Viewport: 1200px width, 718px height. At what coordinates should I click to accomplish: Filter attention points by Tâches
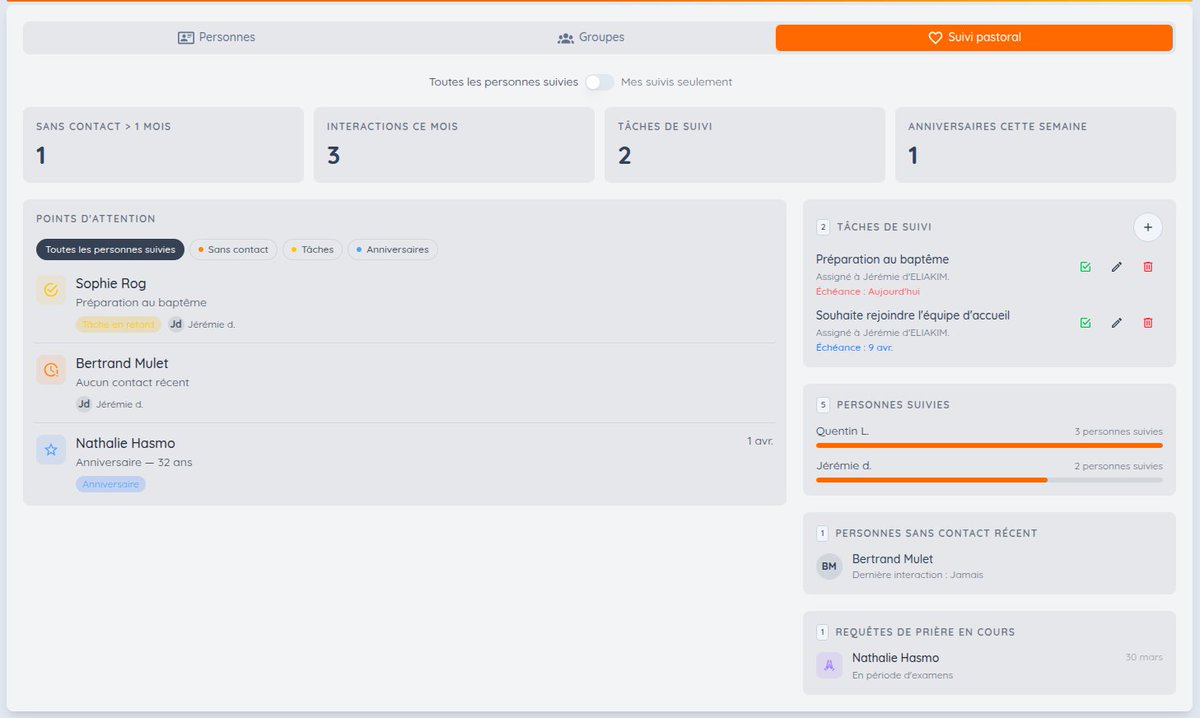pos(312,250)
